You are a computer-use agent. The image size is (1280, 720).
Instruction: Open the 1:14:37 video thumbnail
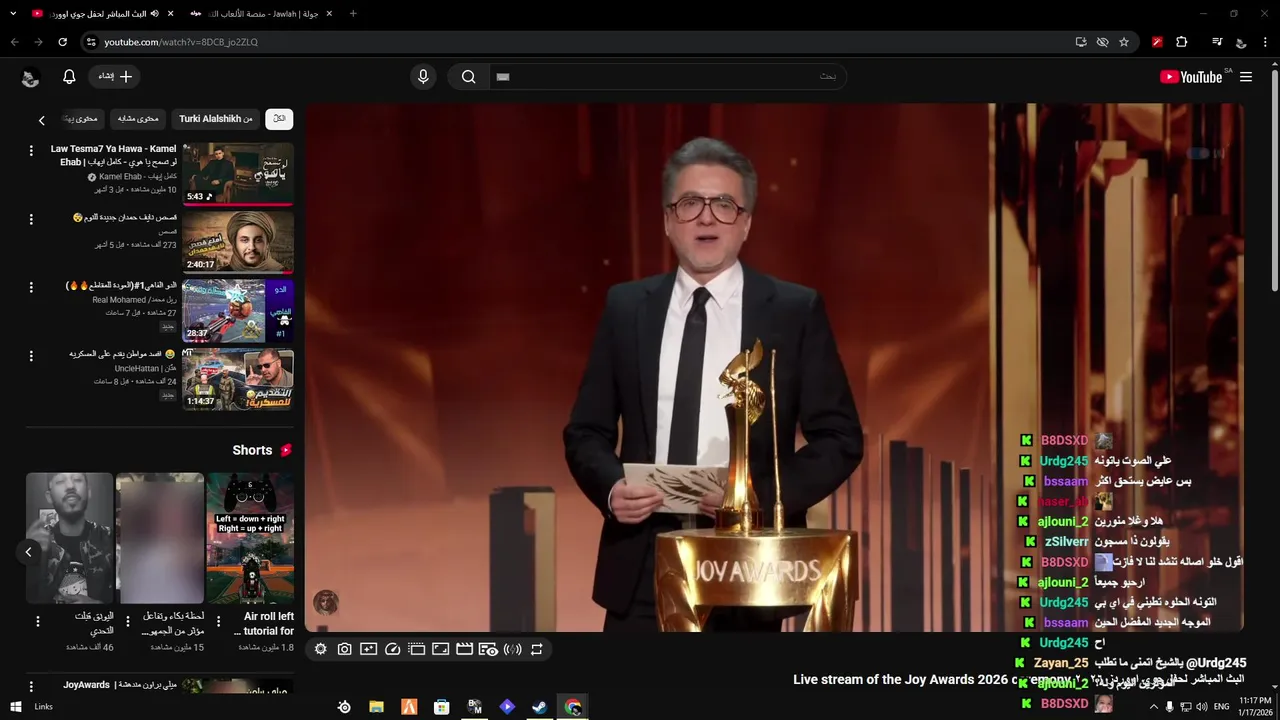click(238, 379)
